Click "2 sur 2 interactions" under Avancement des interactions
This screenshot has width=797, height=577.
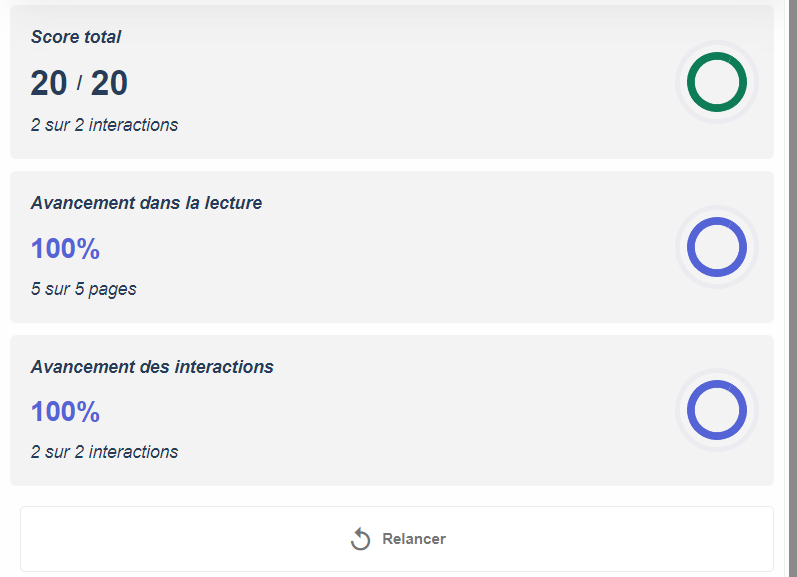(x=104, y=452)
